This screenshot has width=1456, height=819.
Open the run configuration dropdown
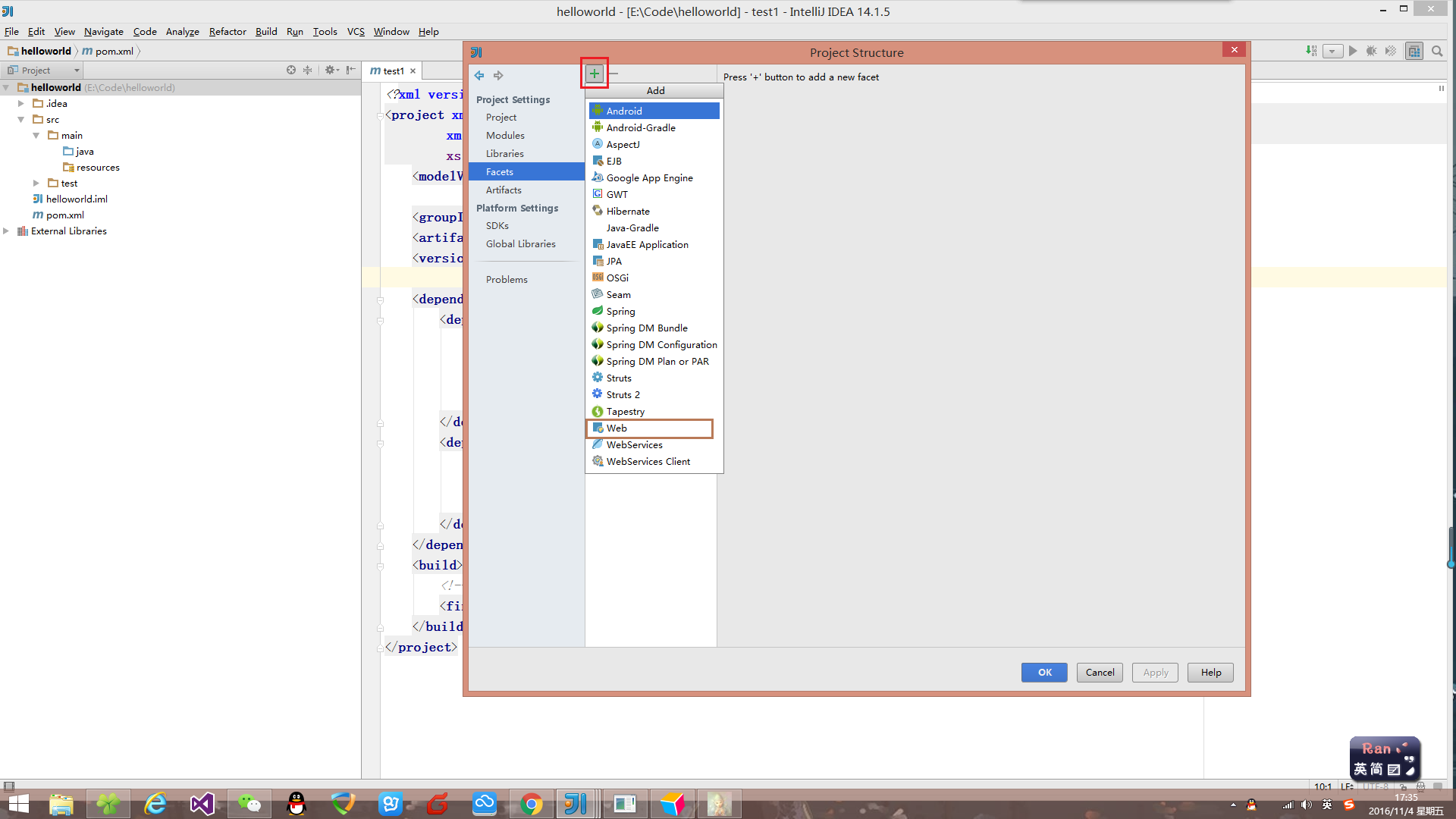pos(1332,52)
